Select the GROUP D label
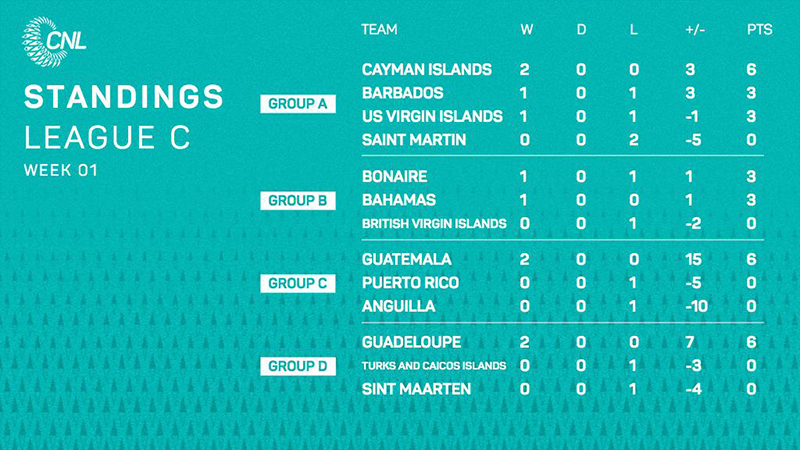800x450 pixels. [x=298, y=366]
